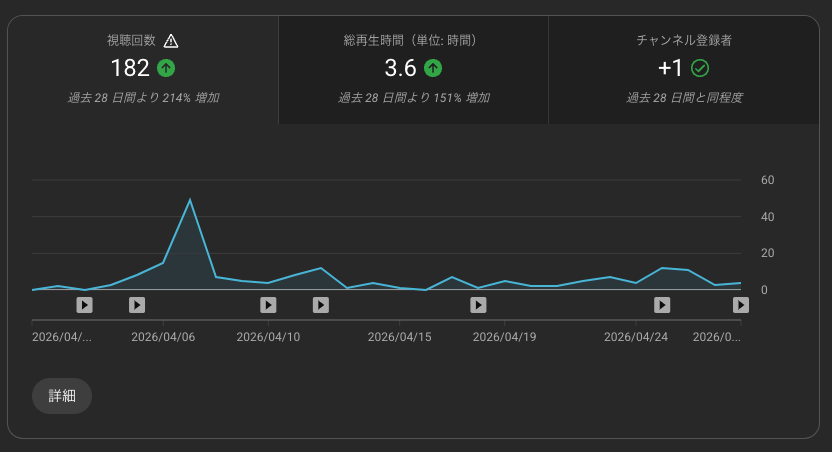
Task: Click the green up-arrow icon next to 182
Action: [166, 68]
